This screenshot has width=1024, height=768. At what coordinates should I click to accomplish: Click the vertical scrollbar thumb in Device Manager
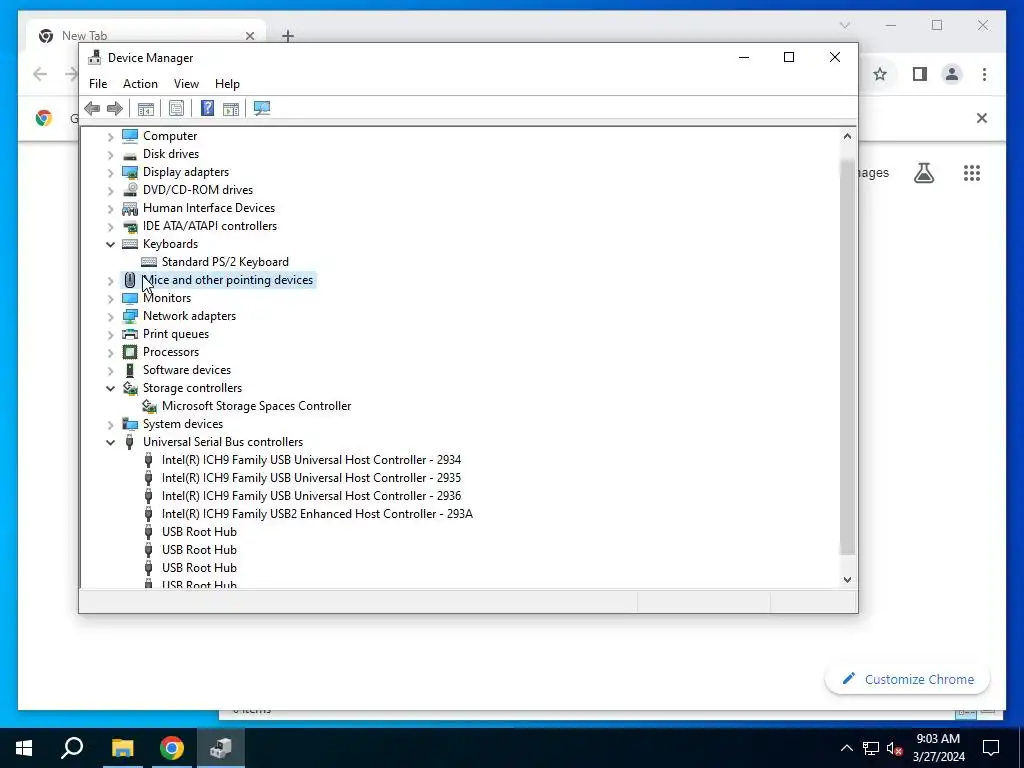click(847, 357)
